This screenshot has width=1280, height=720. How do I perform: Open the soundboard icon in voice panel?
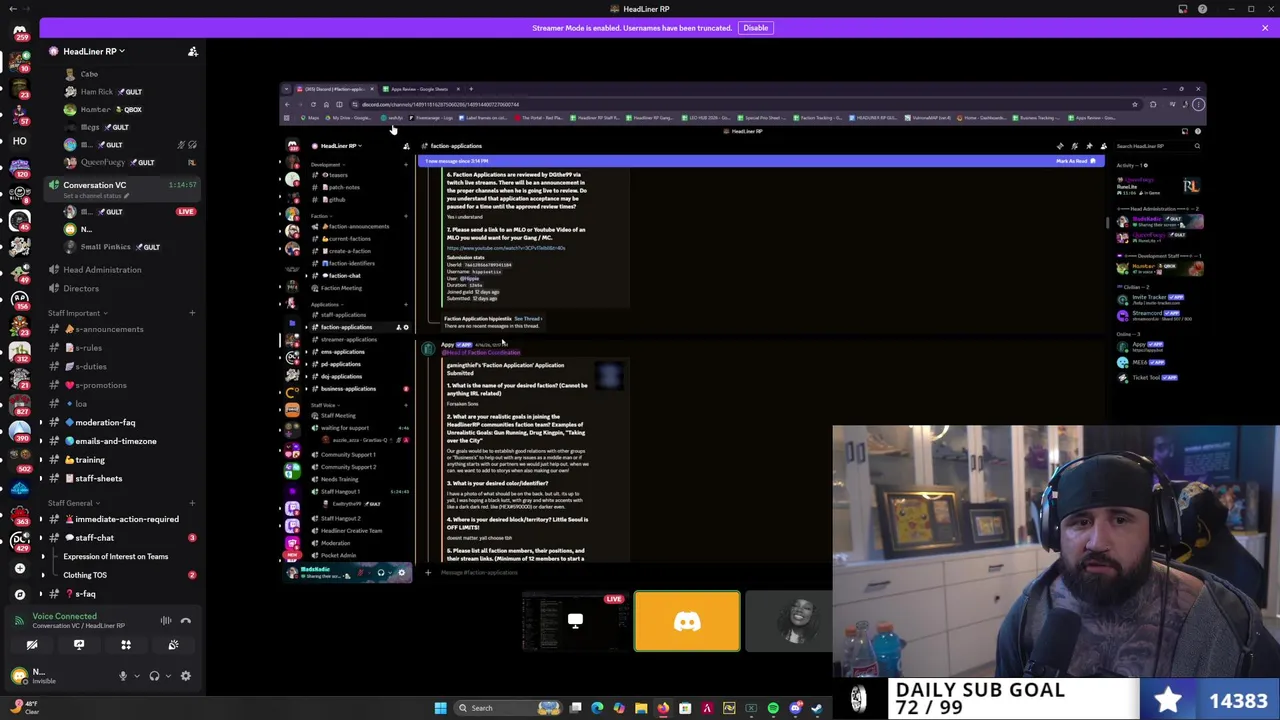(x=173, y=645)
